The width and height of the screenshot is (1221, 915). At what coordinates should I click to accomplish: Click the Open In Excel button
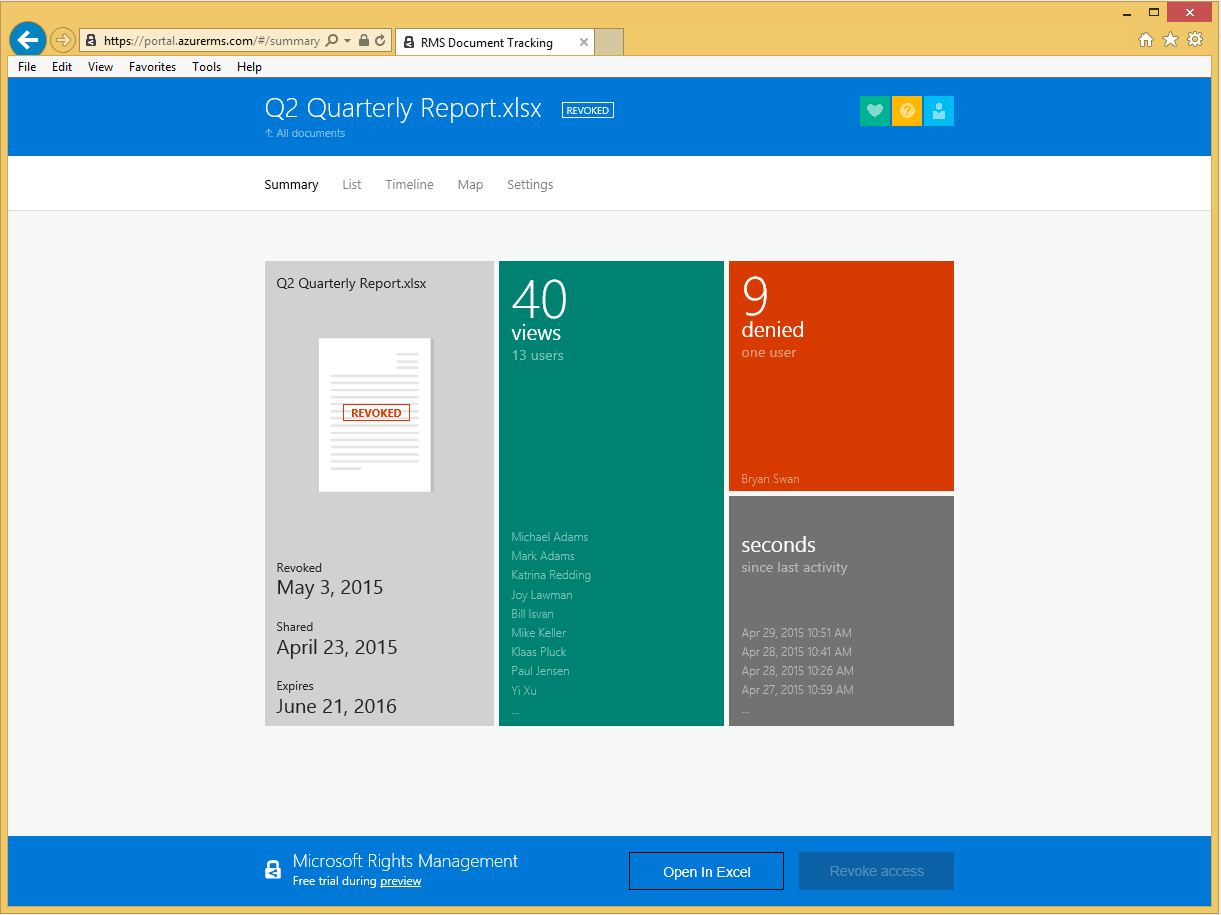pyautogui.click(x=706, y=871)
